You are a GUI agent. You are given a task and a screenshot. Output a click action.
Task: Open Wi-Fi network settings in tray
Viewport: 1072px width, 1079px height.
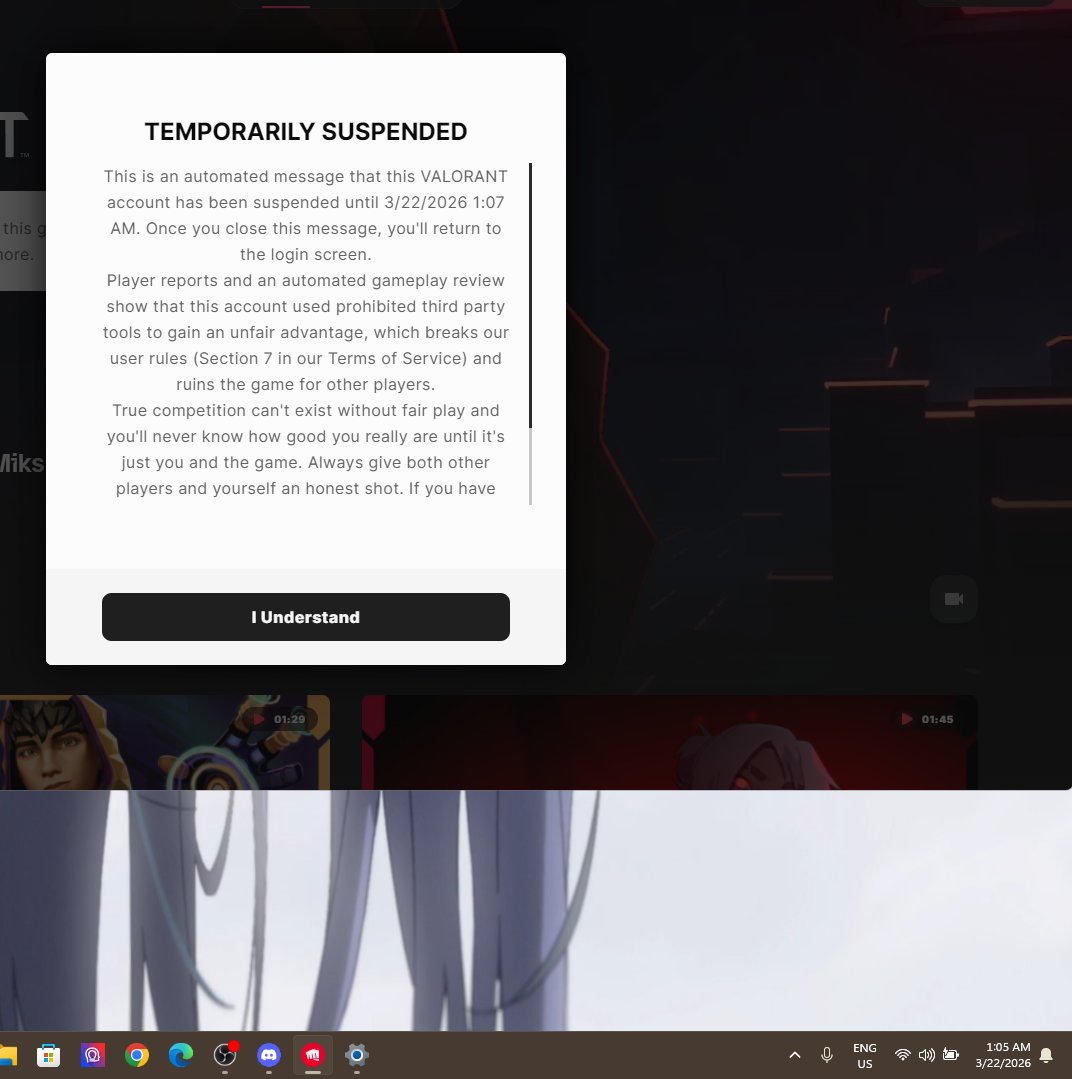[902, 1055]
